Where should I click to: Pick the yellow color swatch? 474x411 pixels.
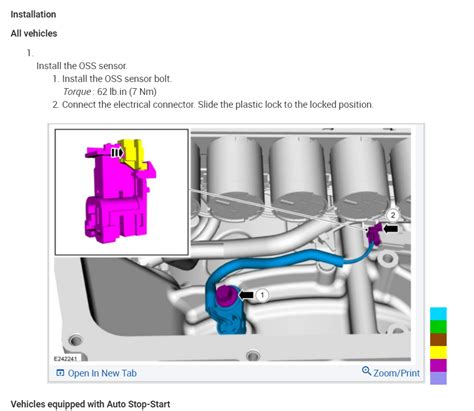coord(438,352)
